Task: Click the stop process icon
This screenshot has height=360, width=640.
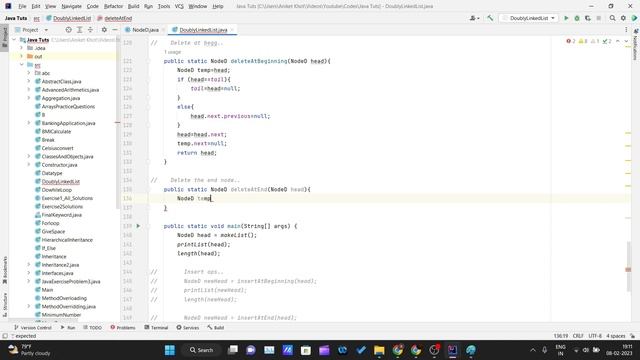Action: [598, 18]
